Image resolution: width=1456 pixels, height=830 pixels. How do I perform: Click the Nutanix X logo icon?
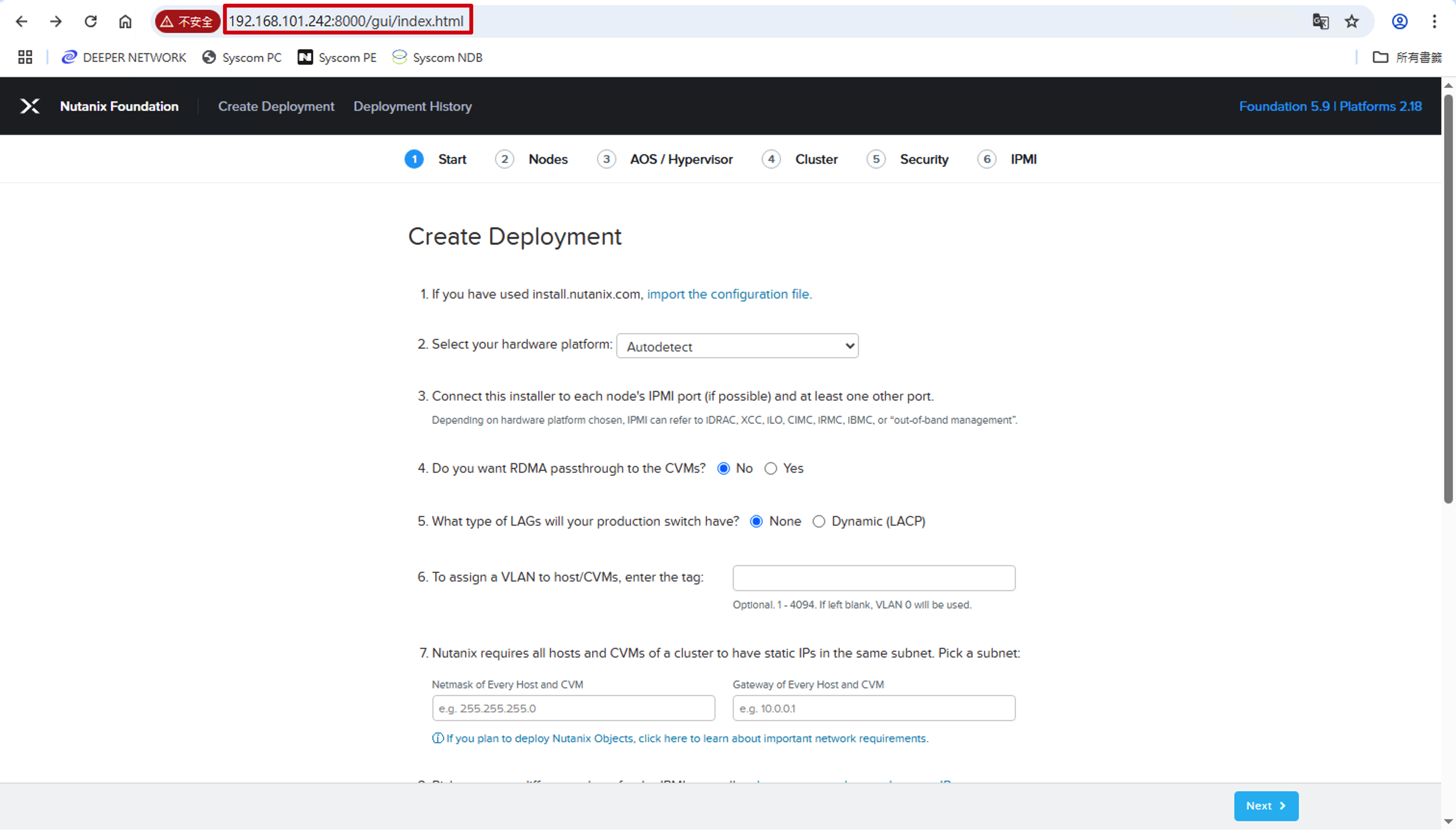pyautogui.click(x=30, y=106)
